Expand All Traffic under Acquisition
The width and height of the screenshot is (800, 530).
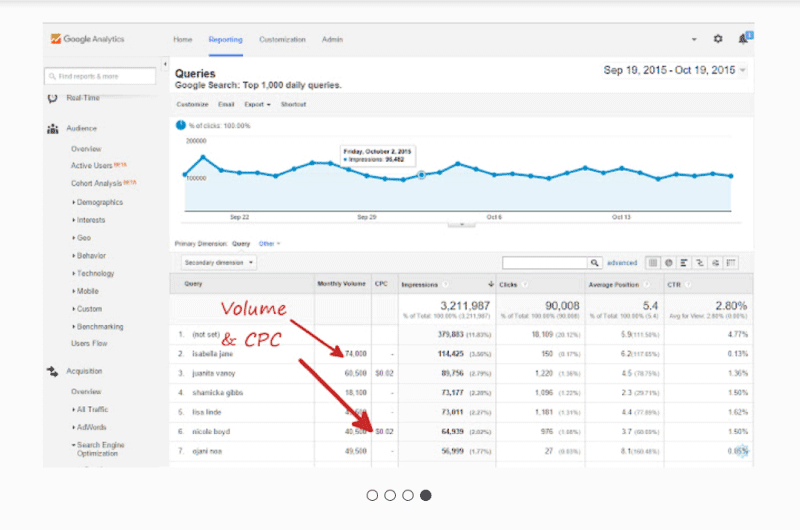[90, 410]
